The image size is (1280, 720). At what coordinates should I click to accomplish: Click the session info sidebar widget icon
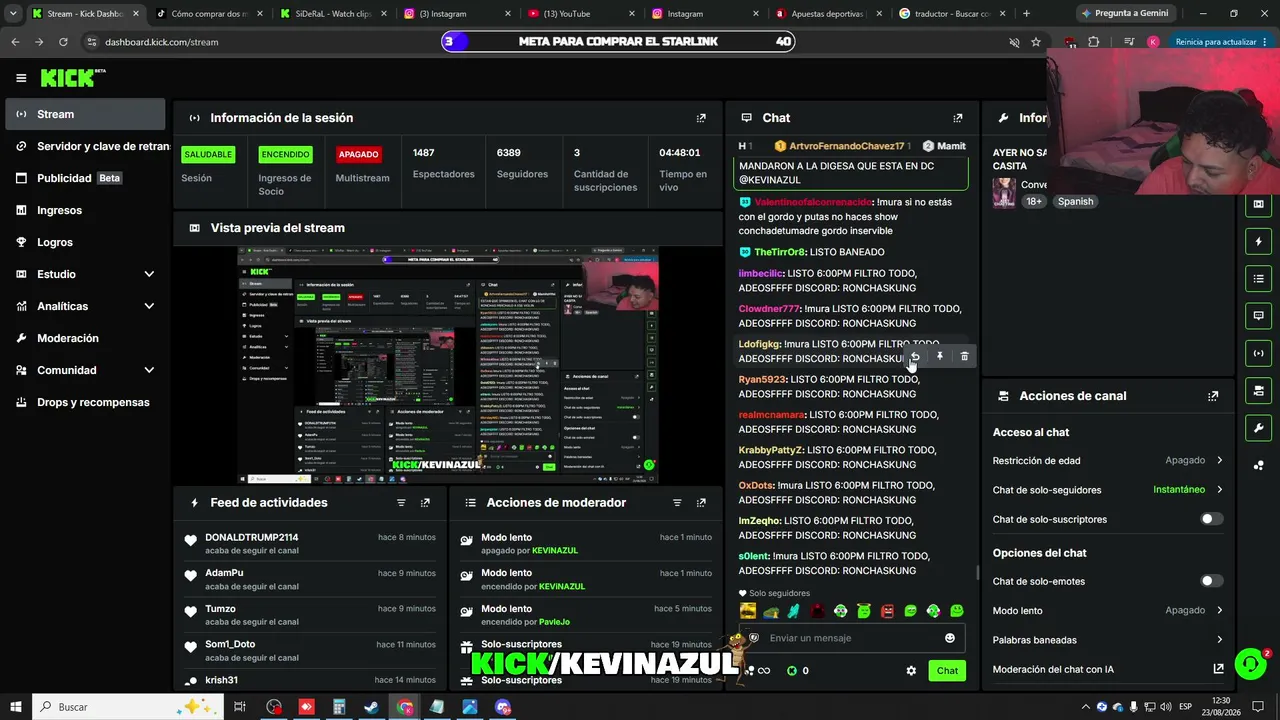[1258, 353]
